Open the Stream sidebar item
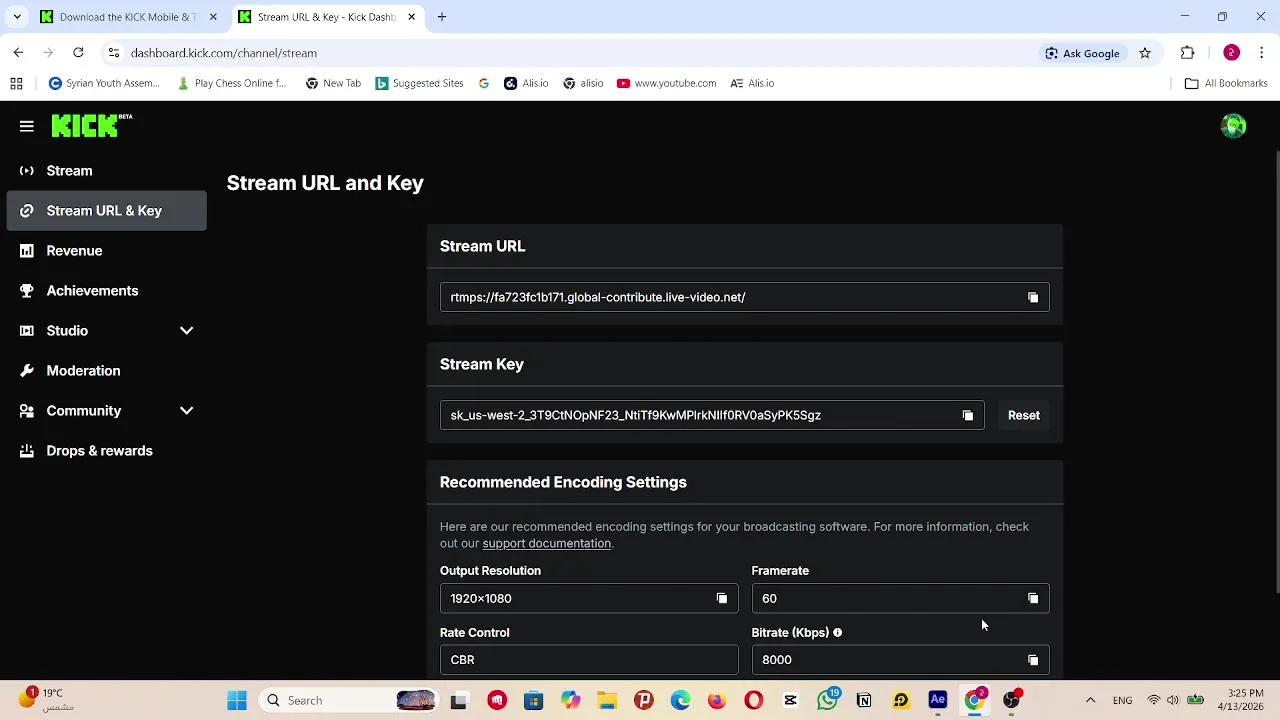The width and height of the screenshot is (1280, 720). [106, 171]
